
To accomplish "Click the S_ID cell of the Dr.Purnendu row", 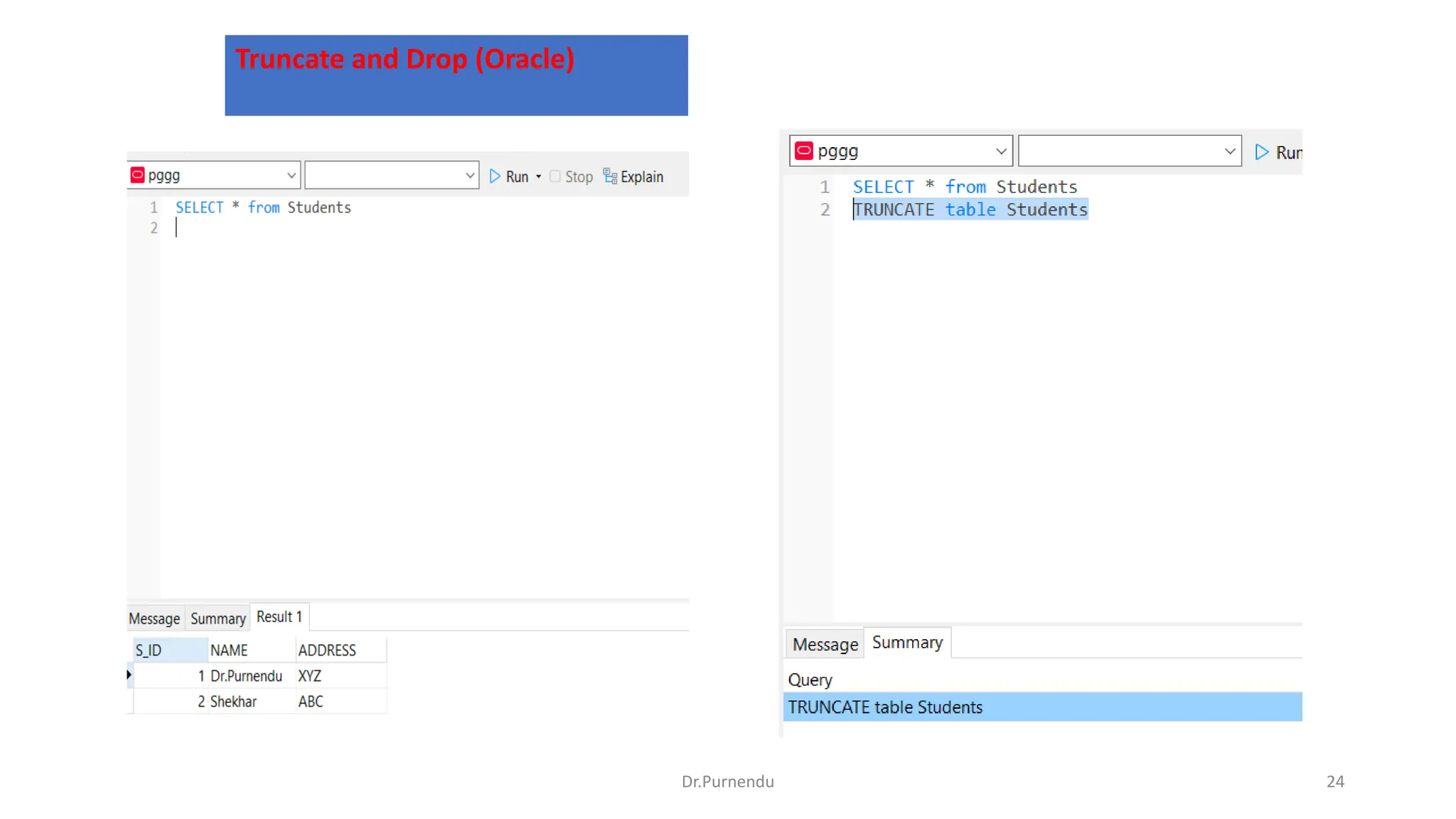I will (x=171, y=676).
